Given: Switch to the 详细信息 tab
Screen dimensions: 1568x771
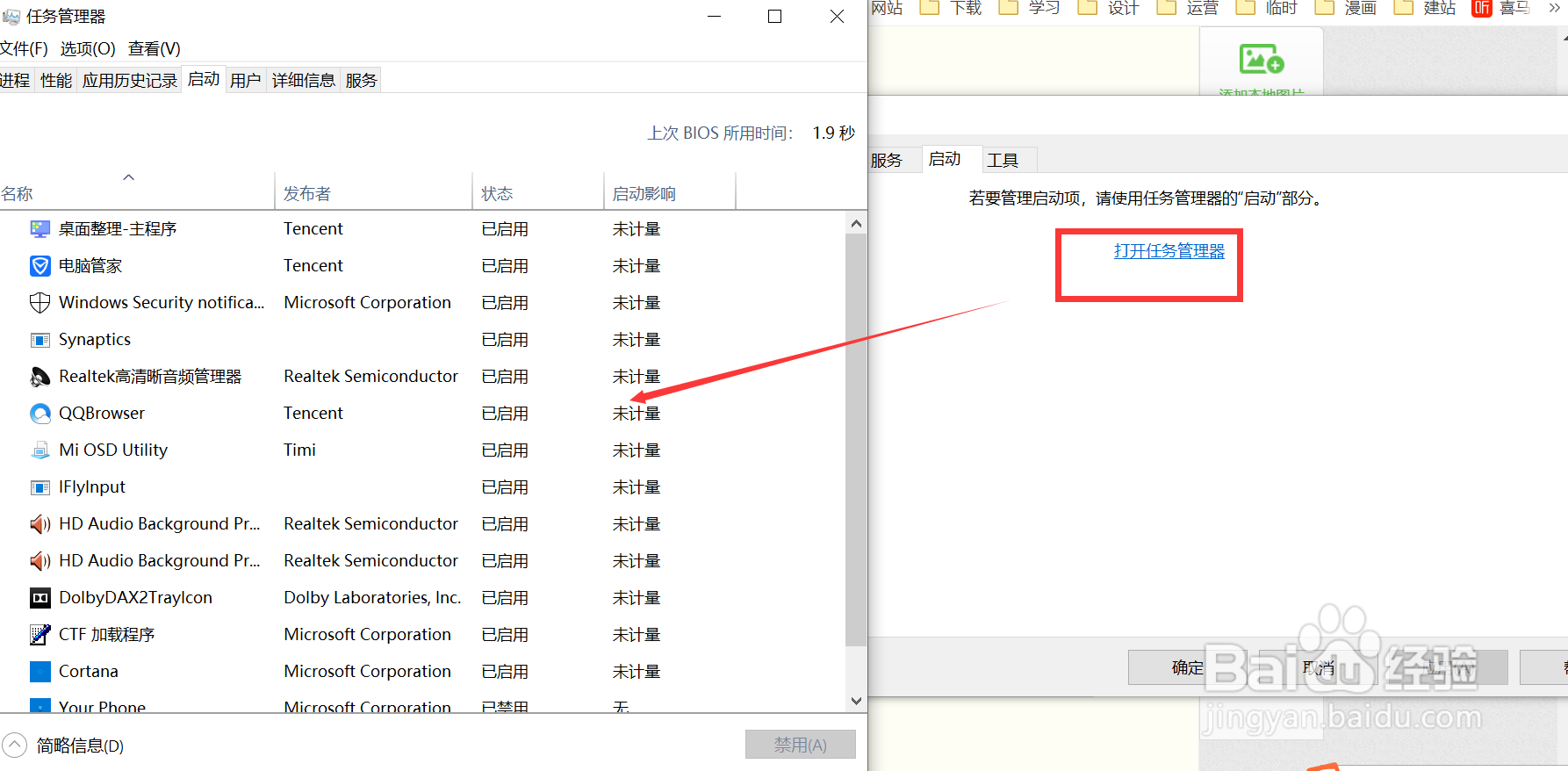Looking at the screenshot, I should coord(304,81).
